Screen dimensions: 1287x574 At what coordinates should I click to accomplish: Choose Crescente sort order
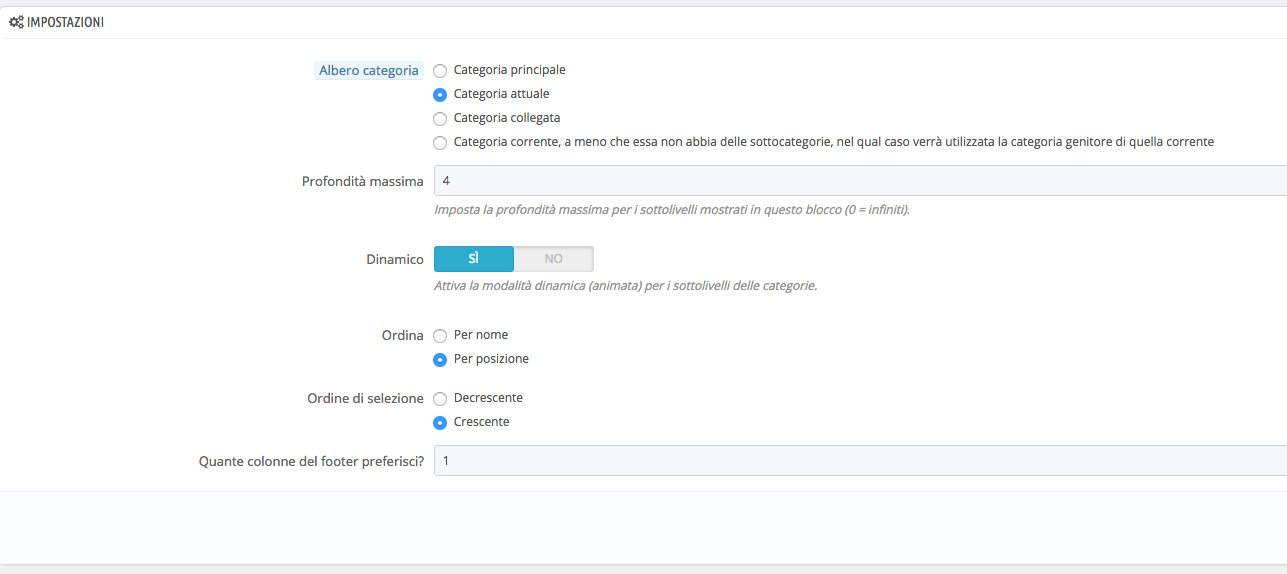coord(440,423)
